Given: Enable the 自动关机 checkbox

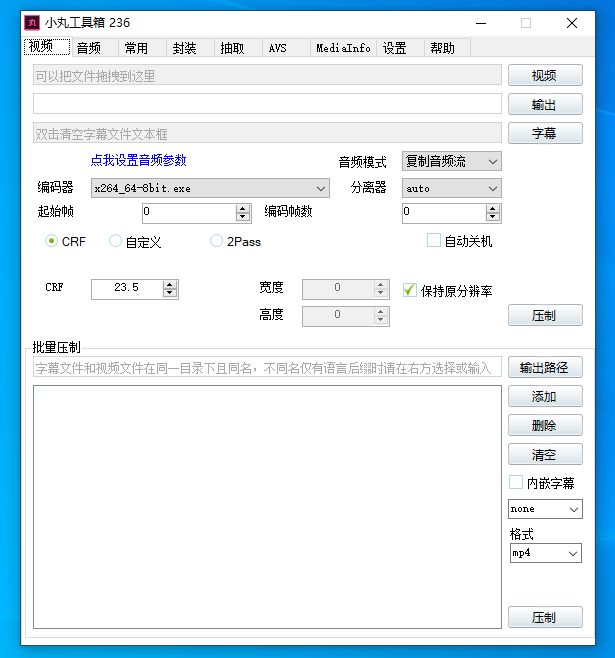Looking at the screenshot, I should tap(434, 241).
